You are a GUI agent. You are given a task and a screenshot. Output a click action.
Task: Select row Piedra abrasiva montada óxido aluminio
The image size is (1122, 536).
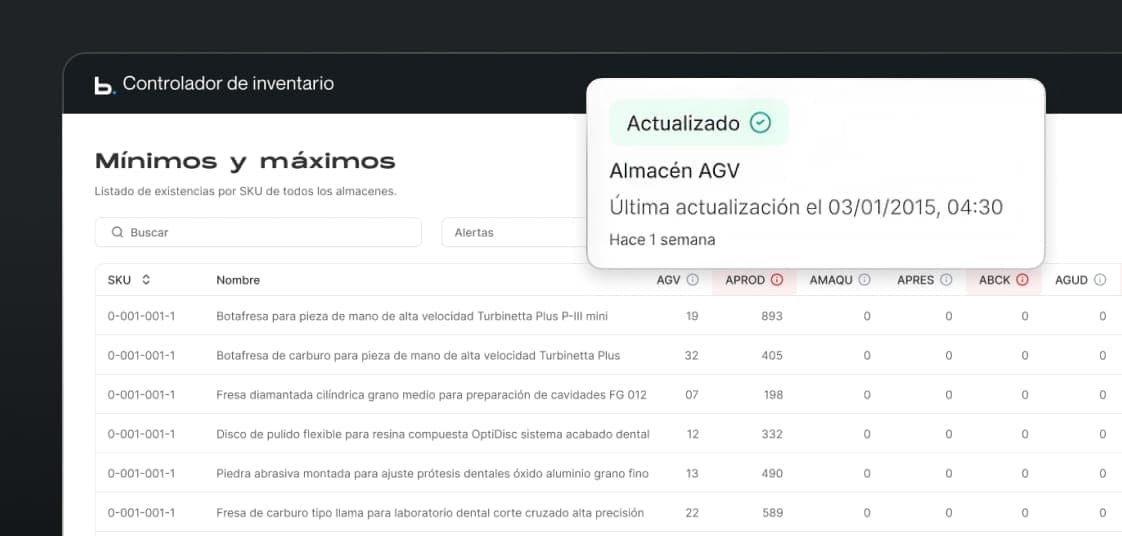pyautogui.click(x=608, y=473)
